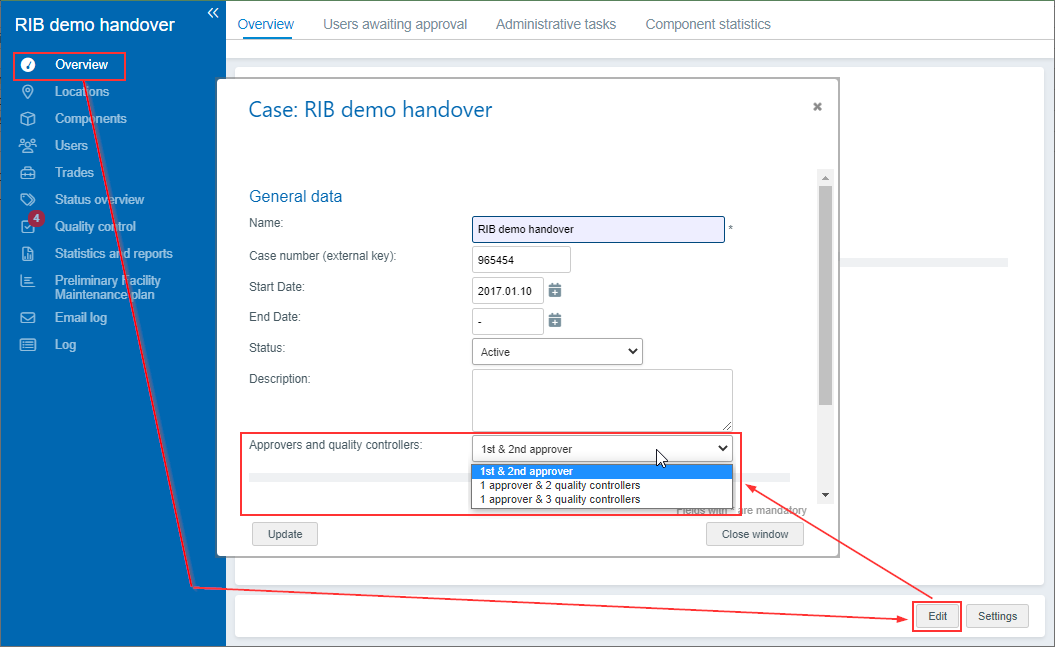The image size is (1055, 647).
Task: Click the Locations pin icon in sidebar
Action: click(x=28, y=92)
